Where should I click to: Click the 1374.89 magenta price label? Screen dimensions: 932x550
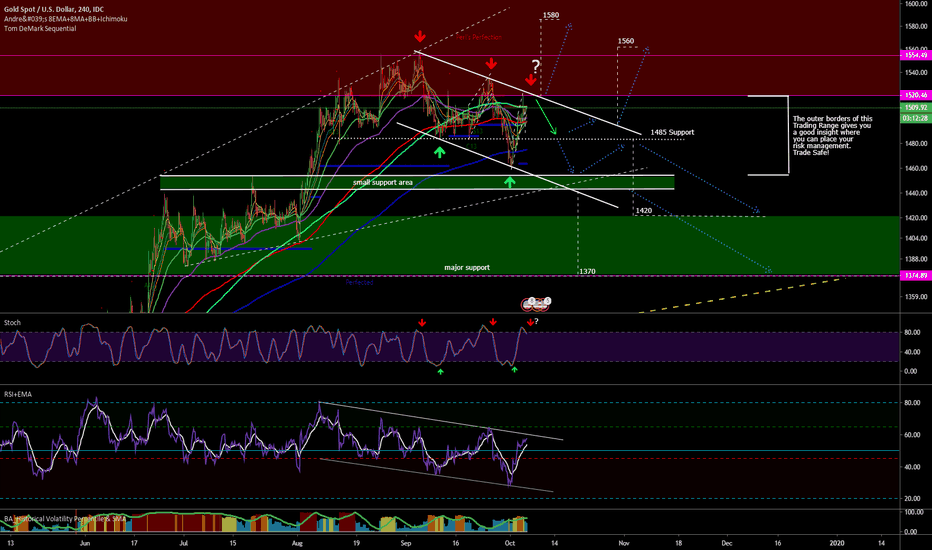pos(916,275)
